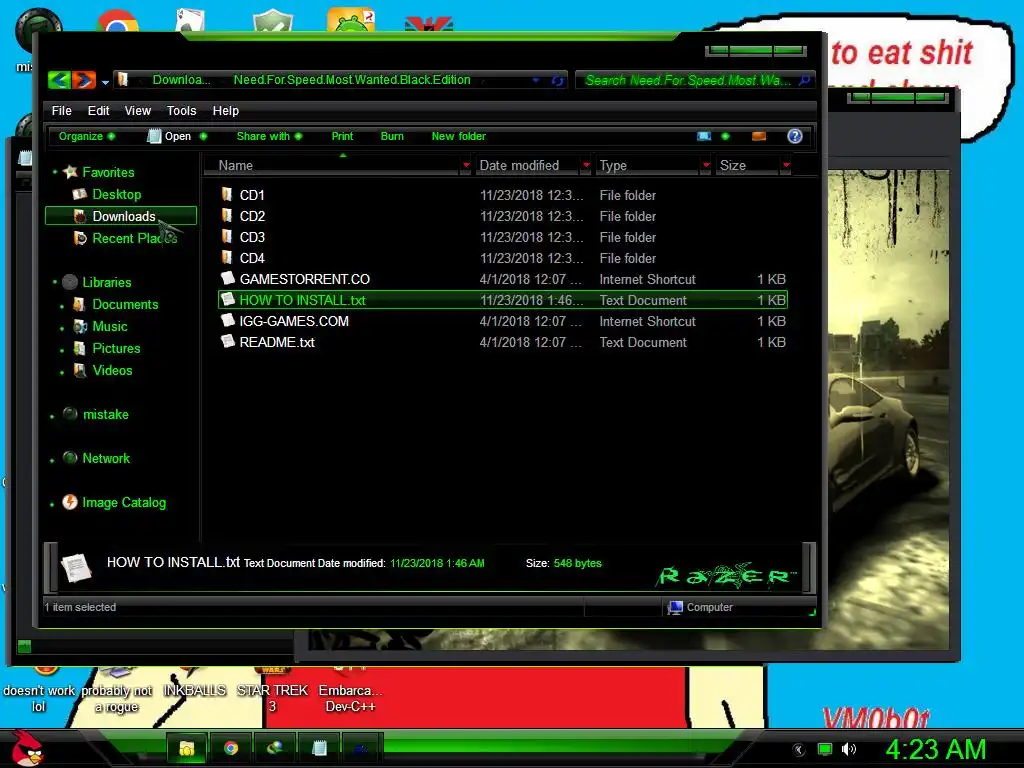The width and height of the screenshot is (1024, 768).
Task: Open the file explorer taskbar button
Action: click(187, 748)
